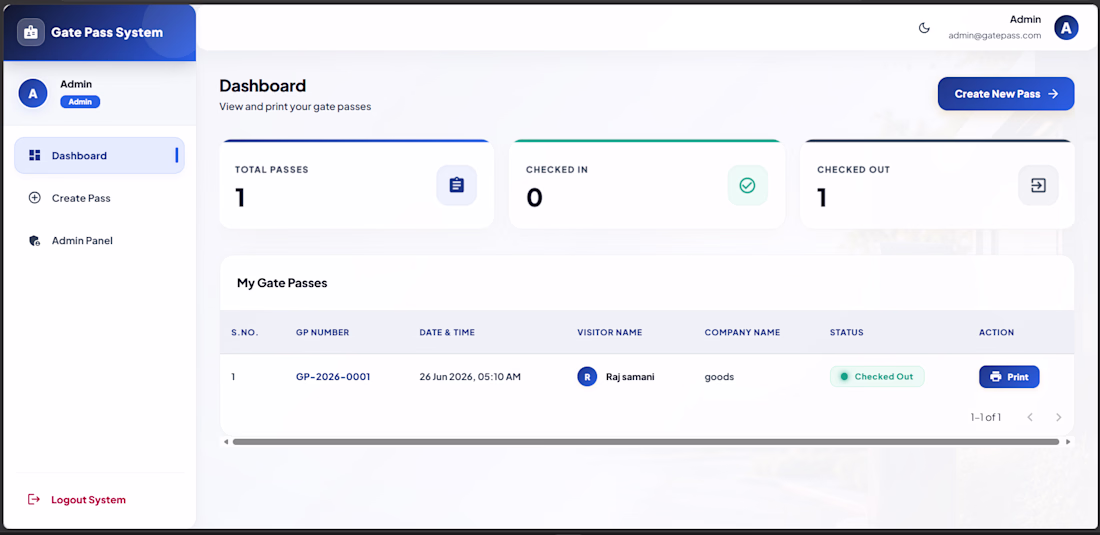Click the horizontal scrollbar thumb

point(645,442)
